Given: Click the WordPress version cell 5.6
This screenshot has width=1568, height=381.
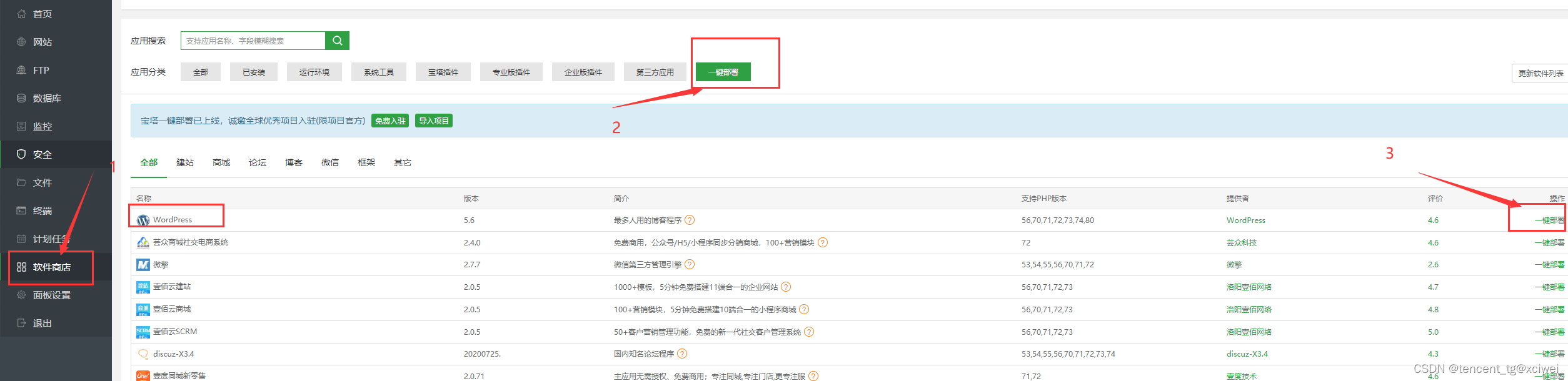Looking at the screenshot, I should [x=469, y=220].
